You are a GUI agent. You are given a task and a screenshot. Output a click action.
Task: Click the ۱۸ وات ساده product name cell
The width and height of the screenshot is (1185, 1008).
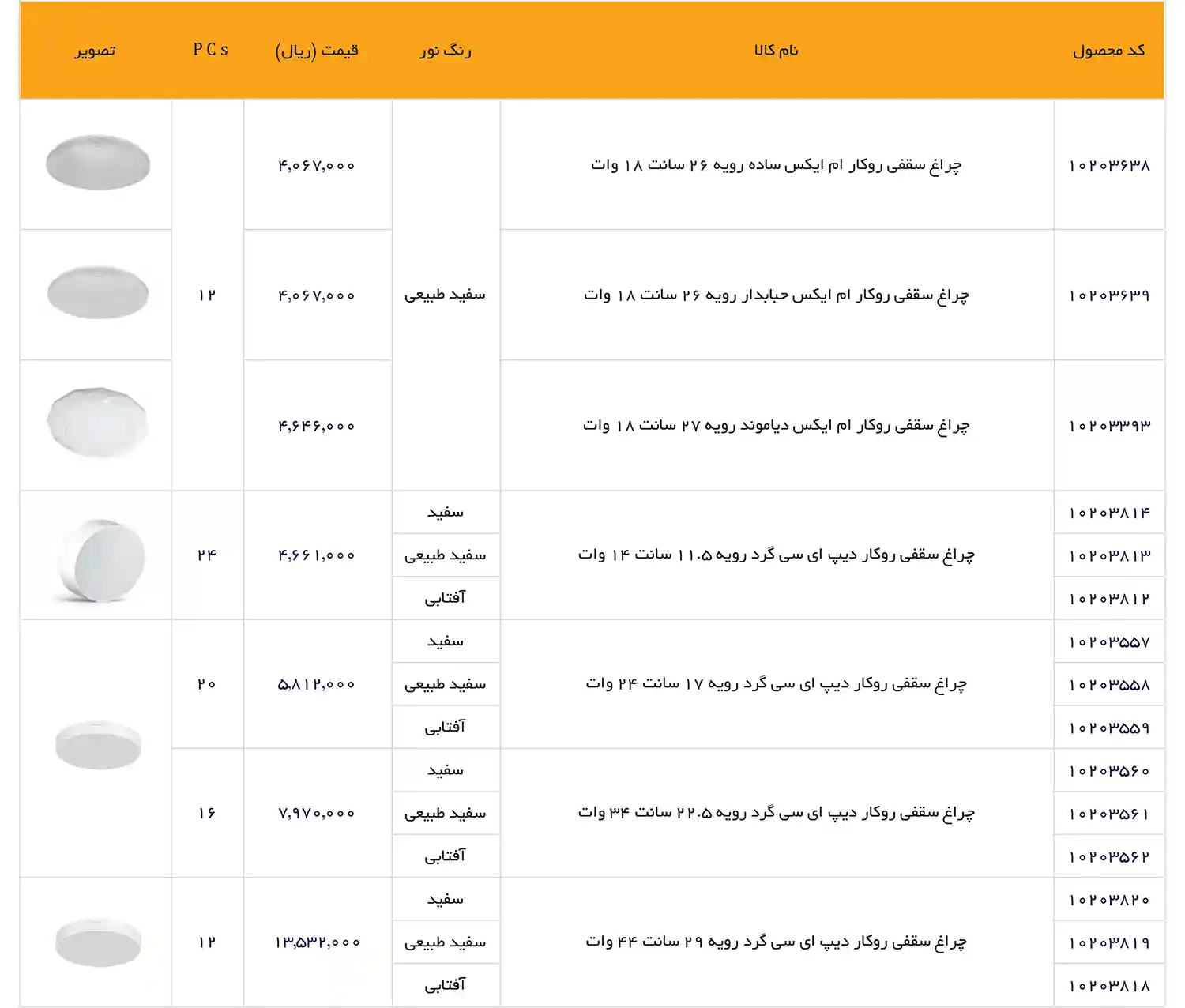pos(777,164)
